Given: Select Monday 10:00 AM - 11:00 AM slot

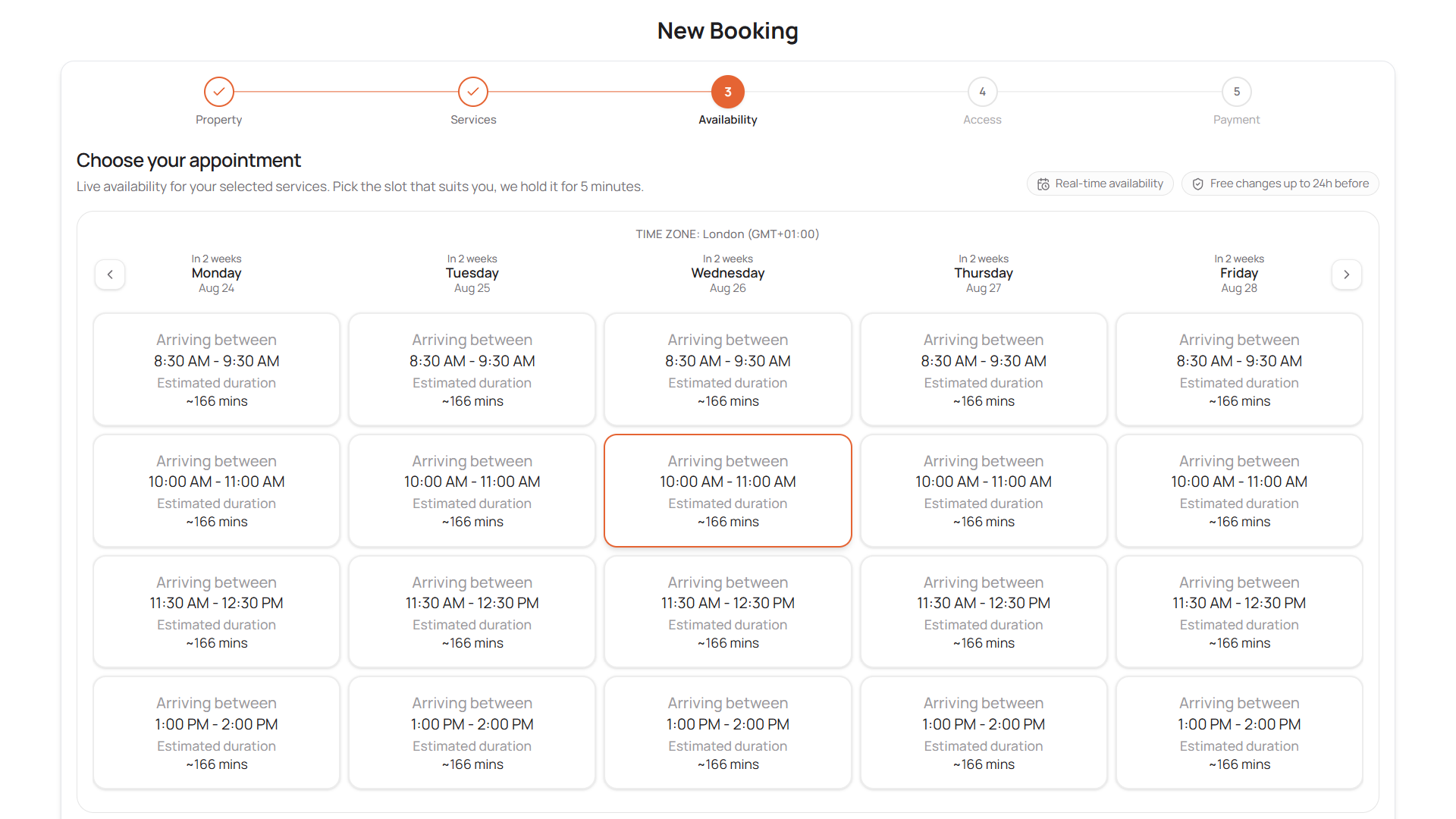Looking at the screenshot, I should 216,491.
